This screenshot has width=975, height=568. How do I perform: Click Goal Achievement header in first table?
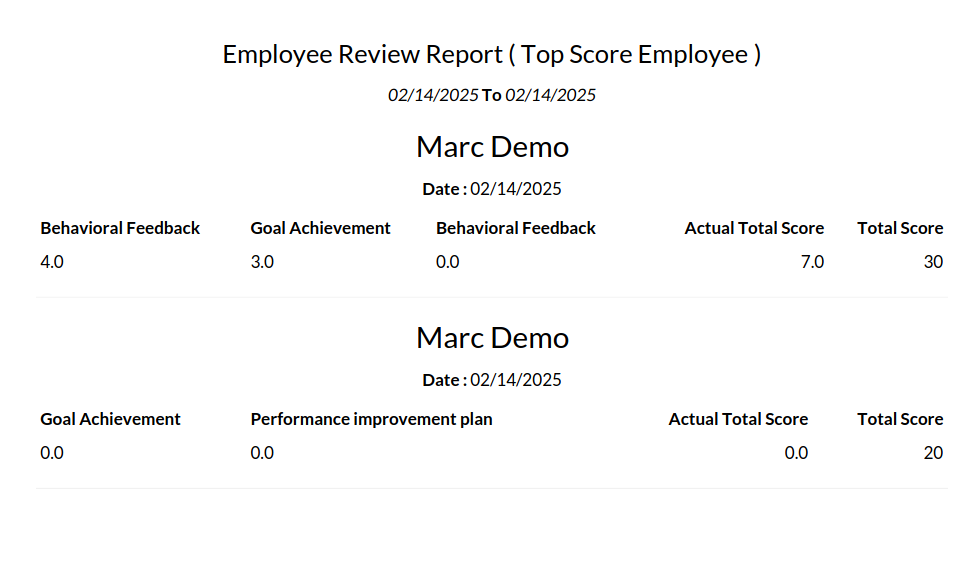click(x=320, y=228)
